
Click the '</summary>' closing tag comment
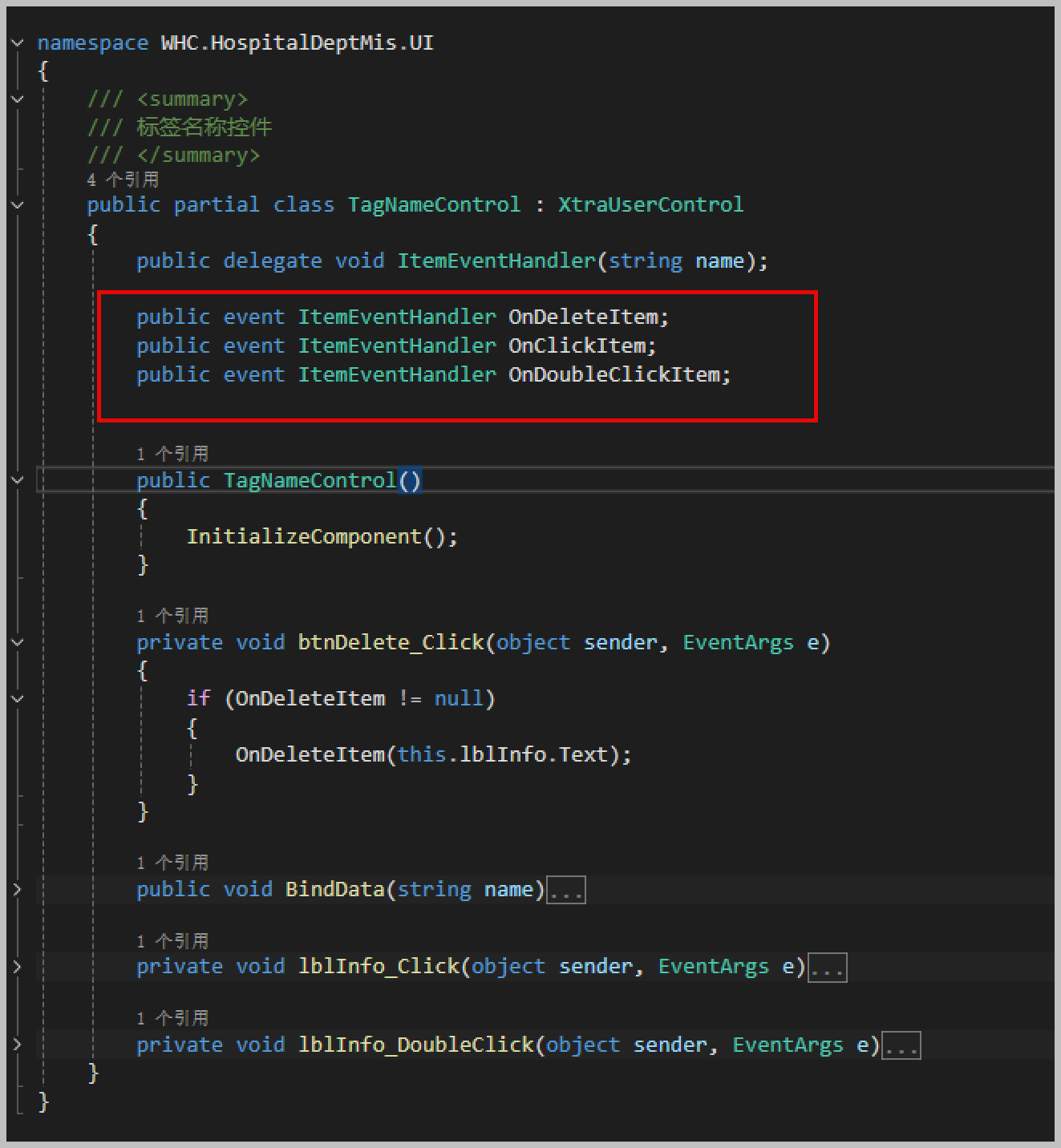[x=199, y=156]
